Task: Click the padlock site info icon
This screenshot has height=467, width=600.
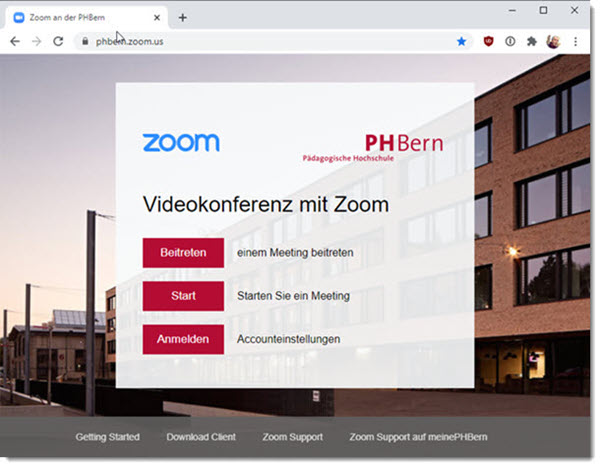Action: click(85, 41)
